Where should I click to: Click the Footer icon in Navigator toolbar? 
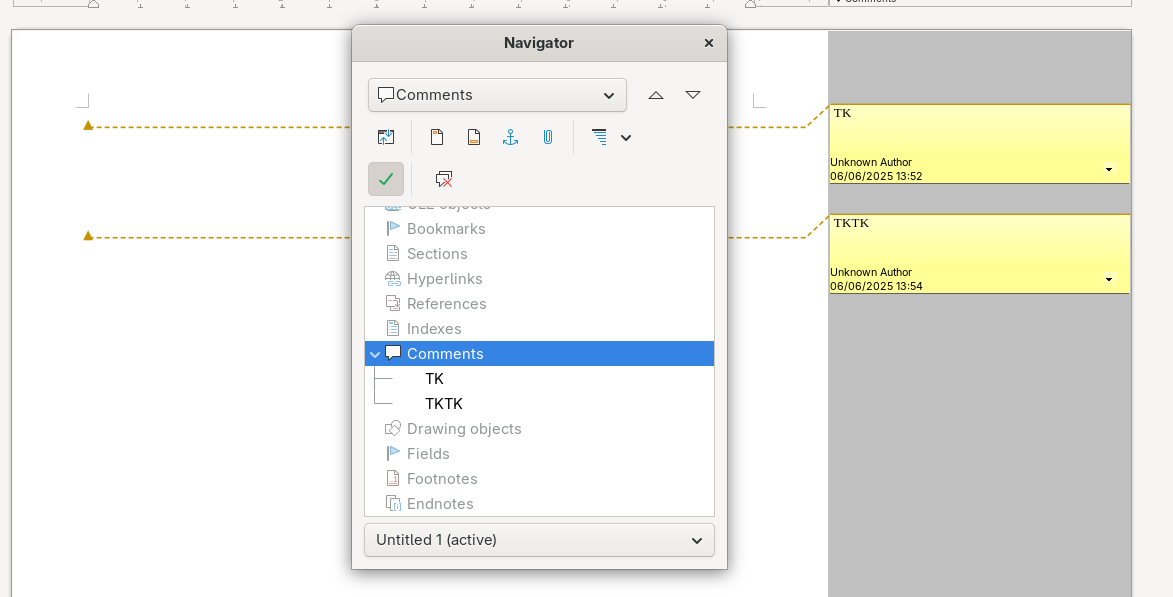pyautogui.click(x=474, y=137)
